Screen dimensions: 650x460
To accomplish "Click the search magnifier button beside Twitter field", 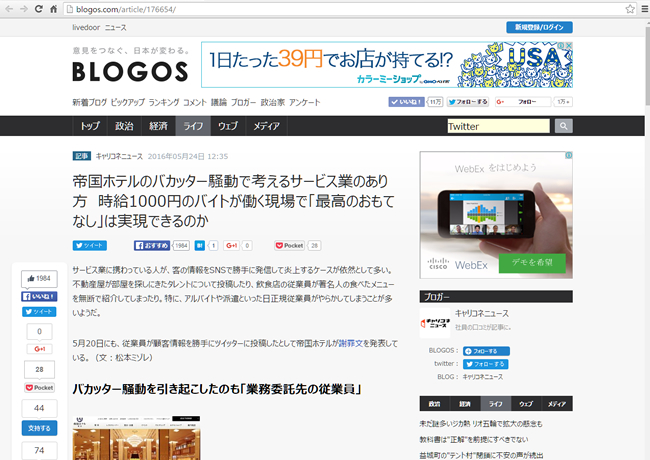I will (563, 126).
